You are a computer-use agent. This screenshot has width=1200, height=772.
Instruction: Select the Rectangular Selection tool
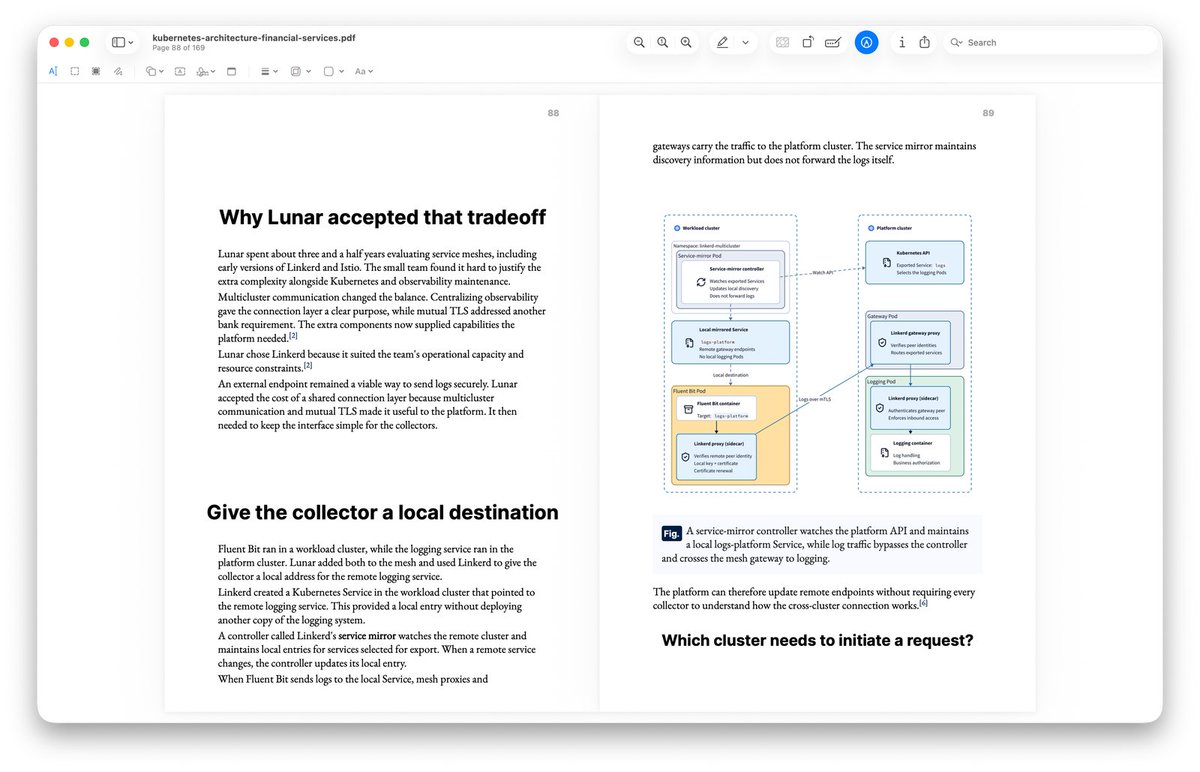tap(75, 71)
